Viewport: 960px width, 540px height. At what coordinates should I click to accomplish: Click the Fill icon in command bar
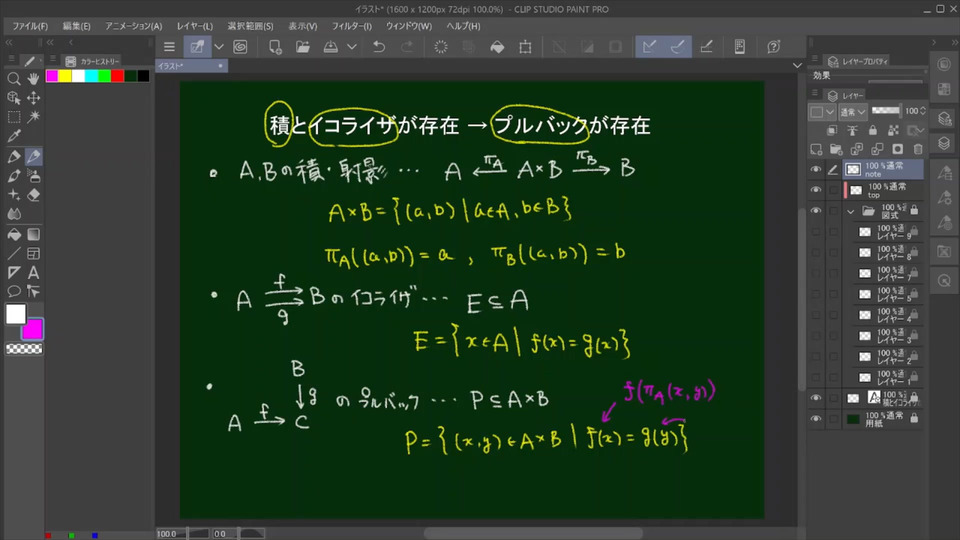coord(497,47)
